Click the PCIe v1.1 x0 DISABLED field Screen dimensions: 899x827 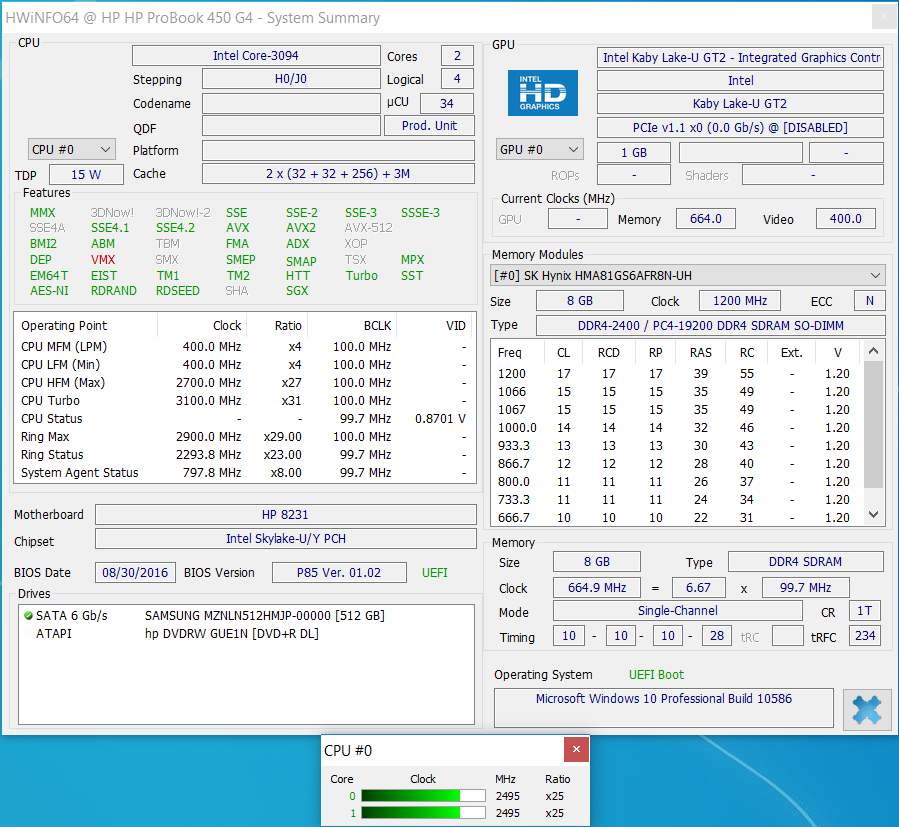(740, 127)
